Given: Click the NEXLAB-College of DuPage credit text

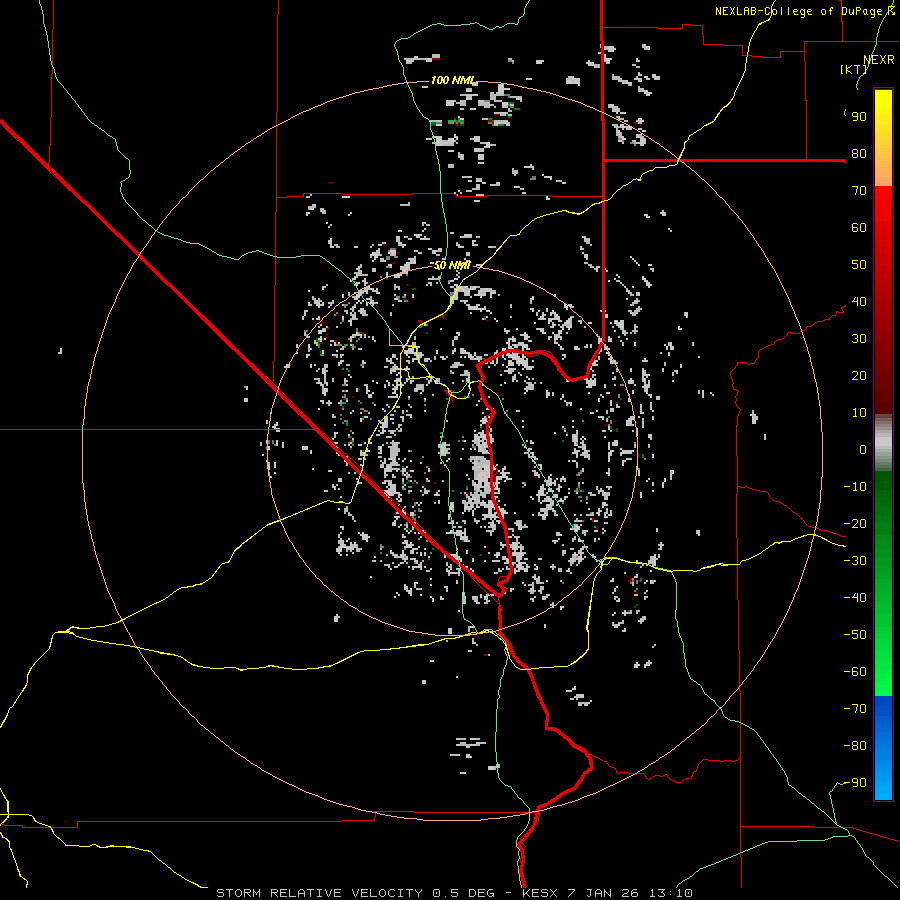Looking at the screenshot, I should (804, 11).
